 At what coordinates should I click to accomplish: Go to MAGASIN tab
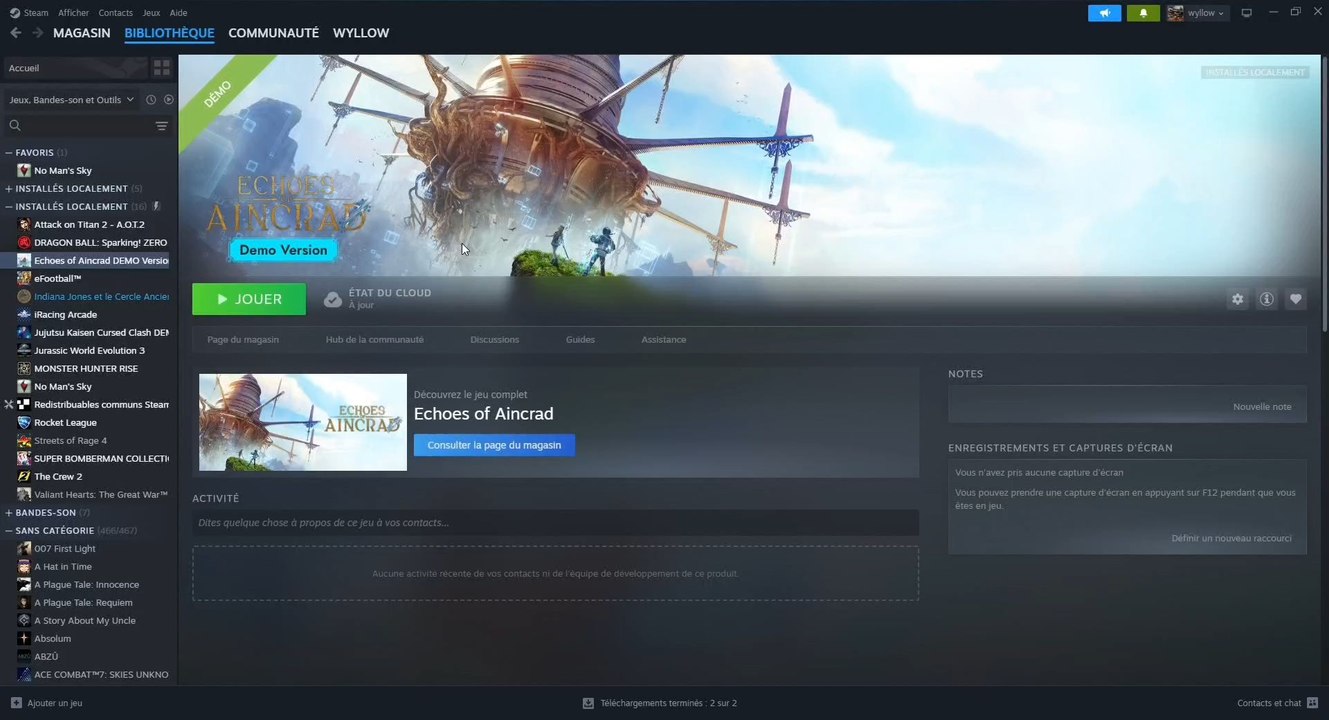coord(82,33)
